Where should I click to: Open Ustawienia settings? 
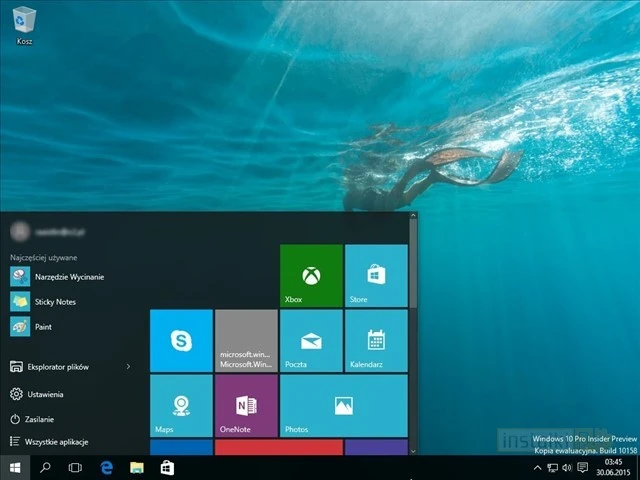(x=45, y=394)
